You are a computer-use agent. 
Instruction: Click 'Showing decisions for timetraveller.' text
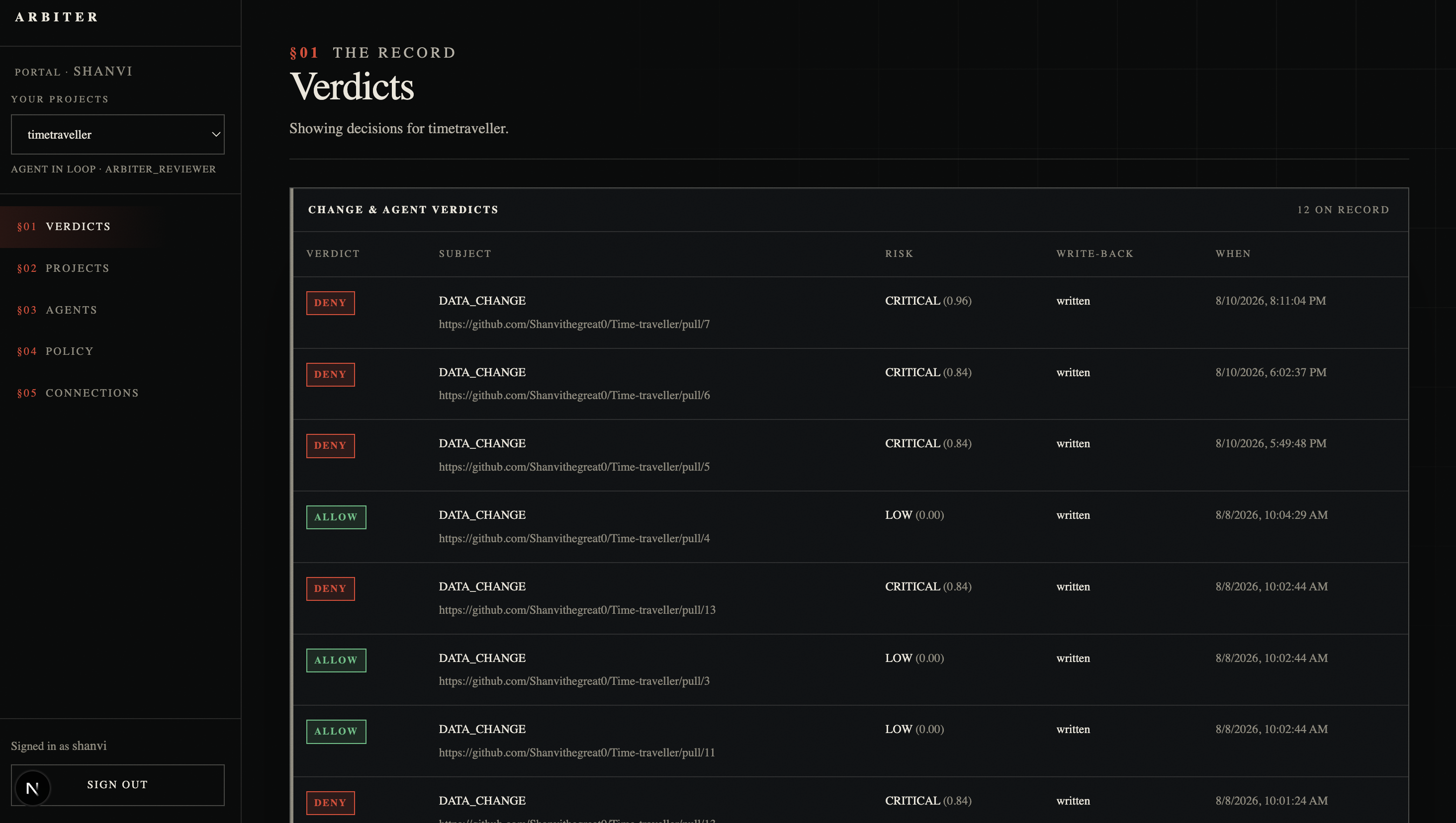399,128
